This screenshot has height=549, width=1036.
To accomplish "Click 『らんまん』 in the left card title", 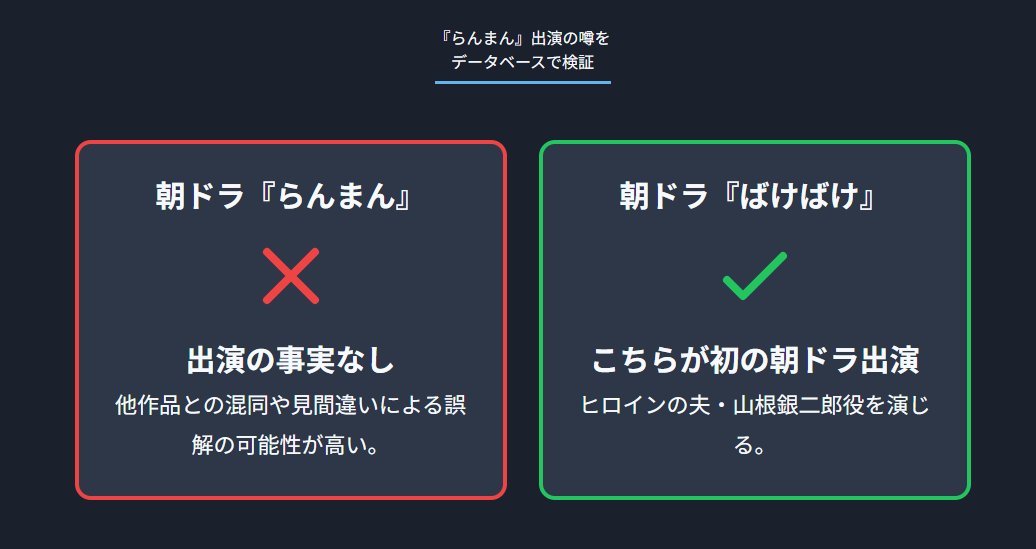I will [x=336, y=196].
